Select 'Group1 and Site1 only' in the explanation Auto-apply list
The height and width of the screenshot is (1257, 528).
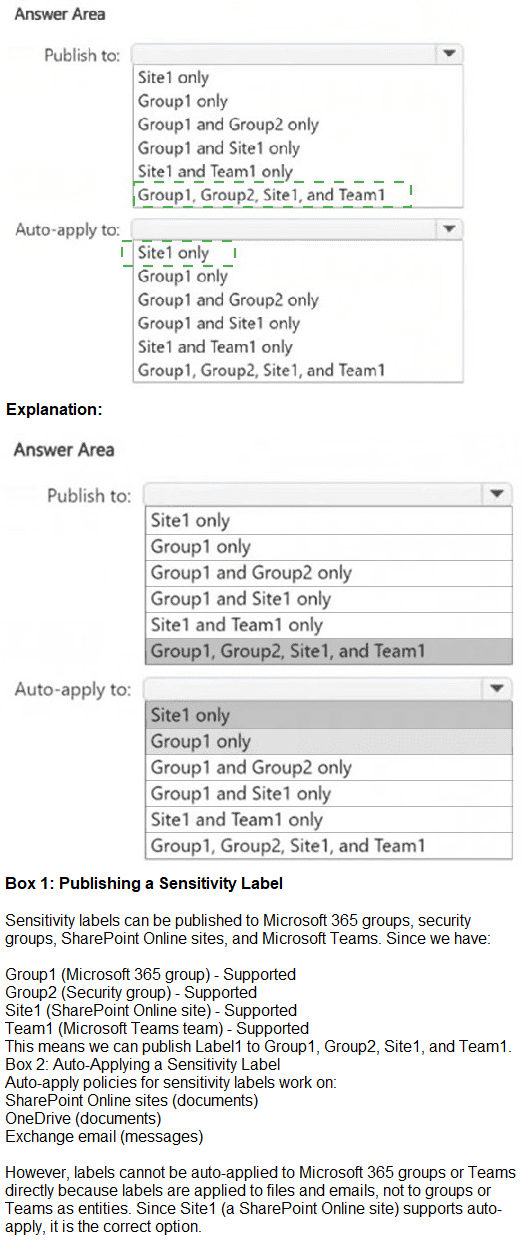[x=328, y=793]
